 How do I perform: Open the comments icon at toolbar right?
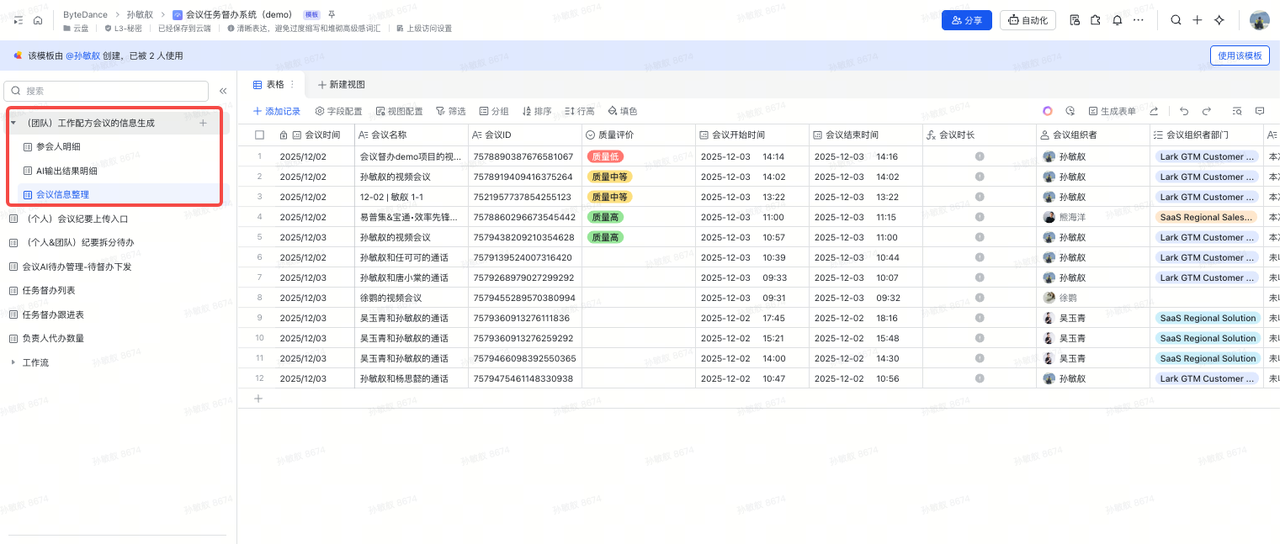pos(1260,111)
